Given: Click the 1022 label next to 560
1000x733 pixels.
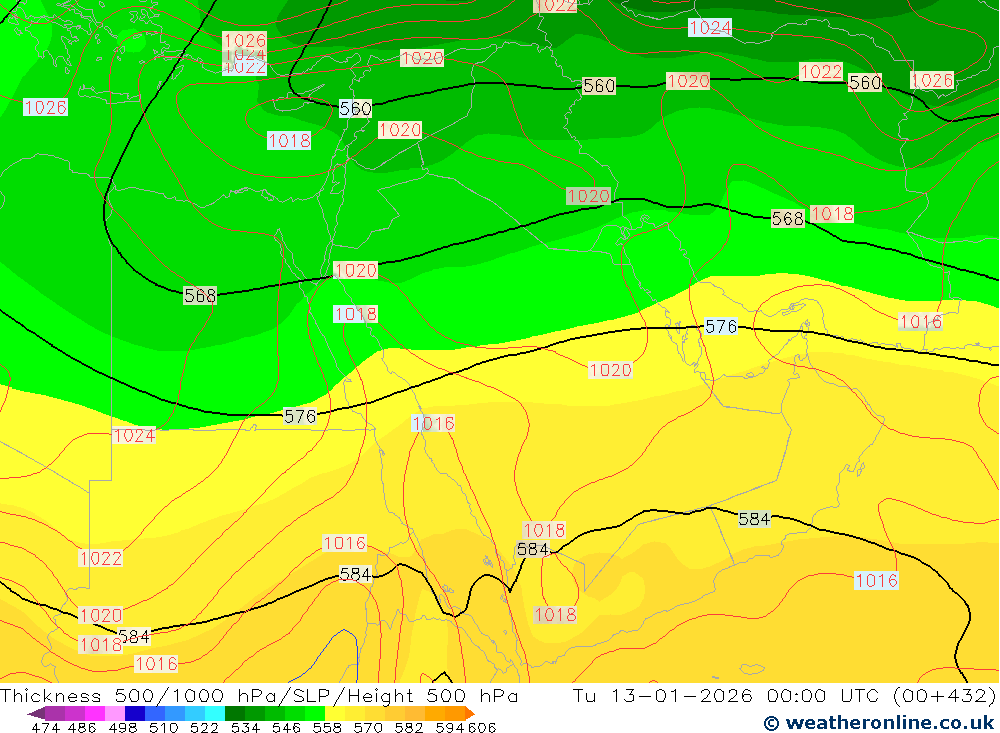Looking at the screenshot, I should pyautogui.click(x=821, y=71).
